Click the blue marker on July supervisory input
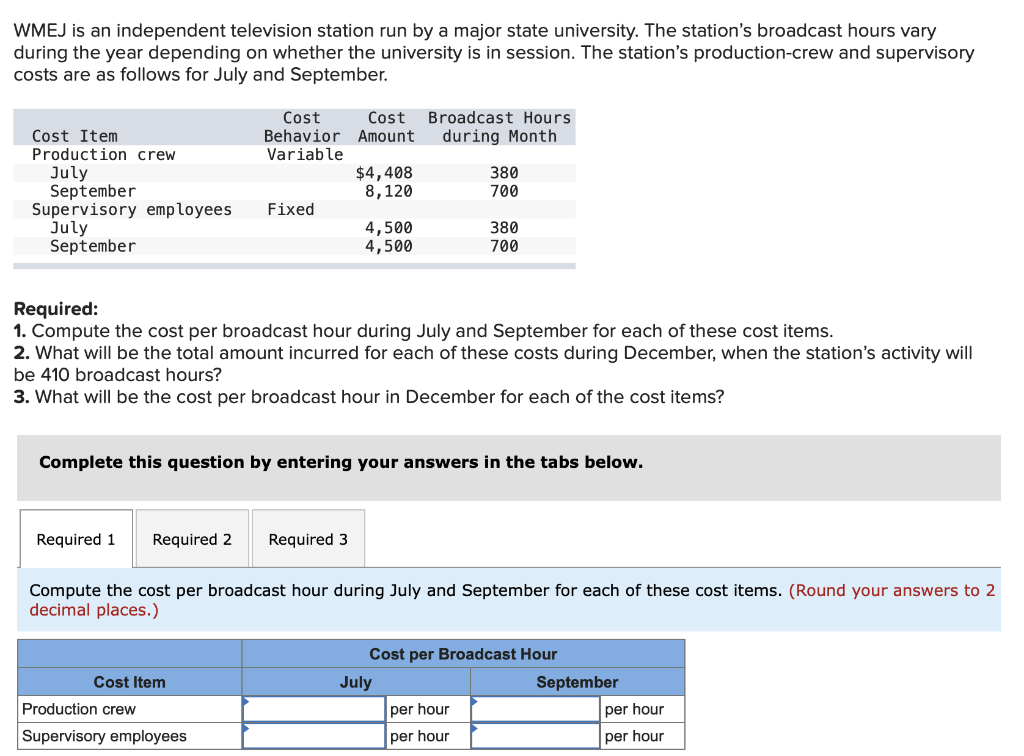This screenshot has width=1024, height=756. [244, 730]
